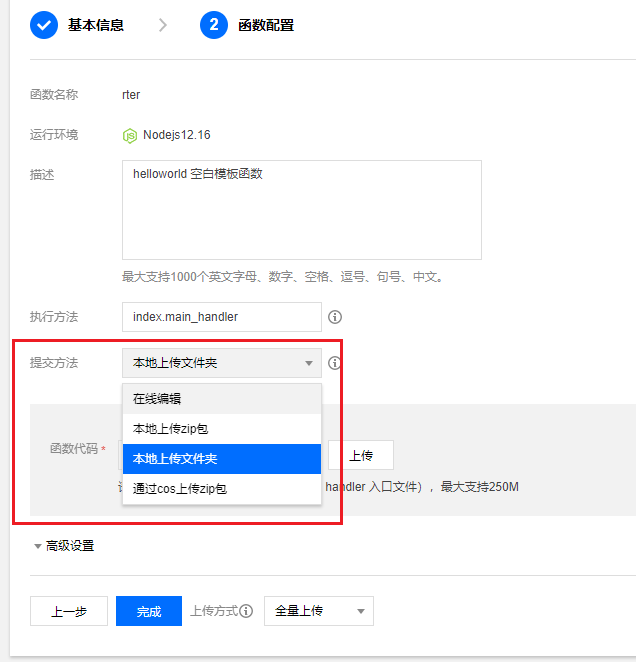Pick 通过cos上传zip包 from the list

point(221,489)
